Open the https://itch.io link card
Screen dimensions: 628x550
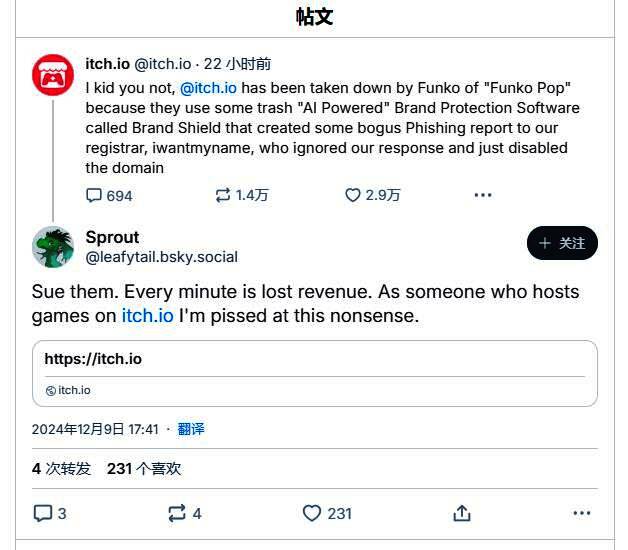pos(314,373)
